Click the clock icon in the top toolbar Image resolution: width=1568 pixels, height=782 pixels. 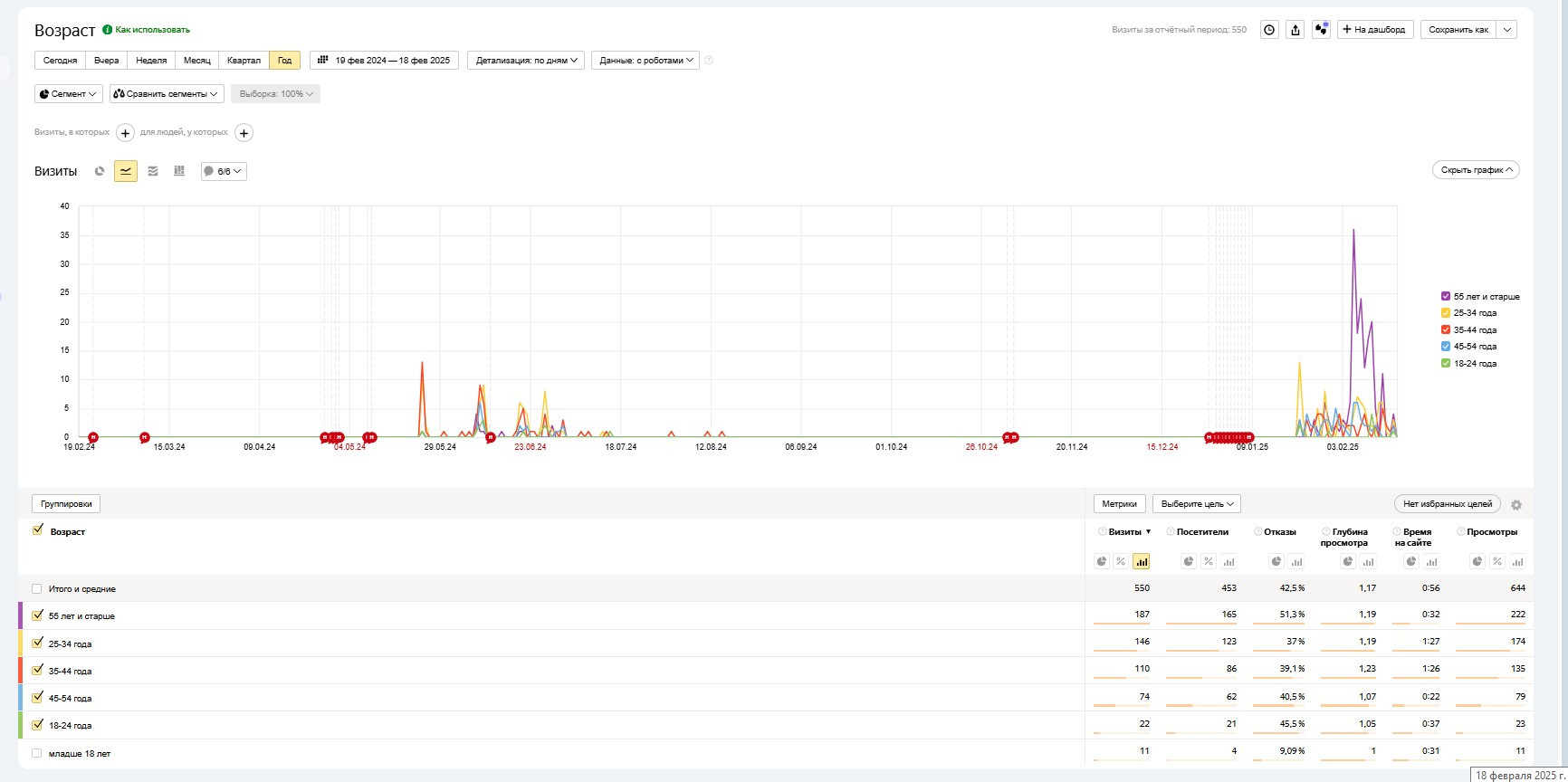coord(1269,30)
